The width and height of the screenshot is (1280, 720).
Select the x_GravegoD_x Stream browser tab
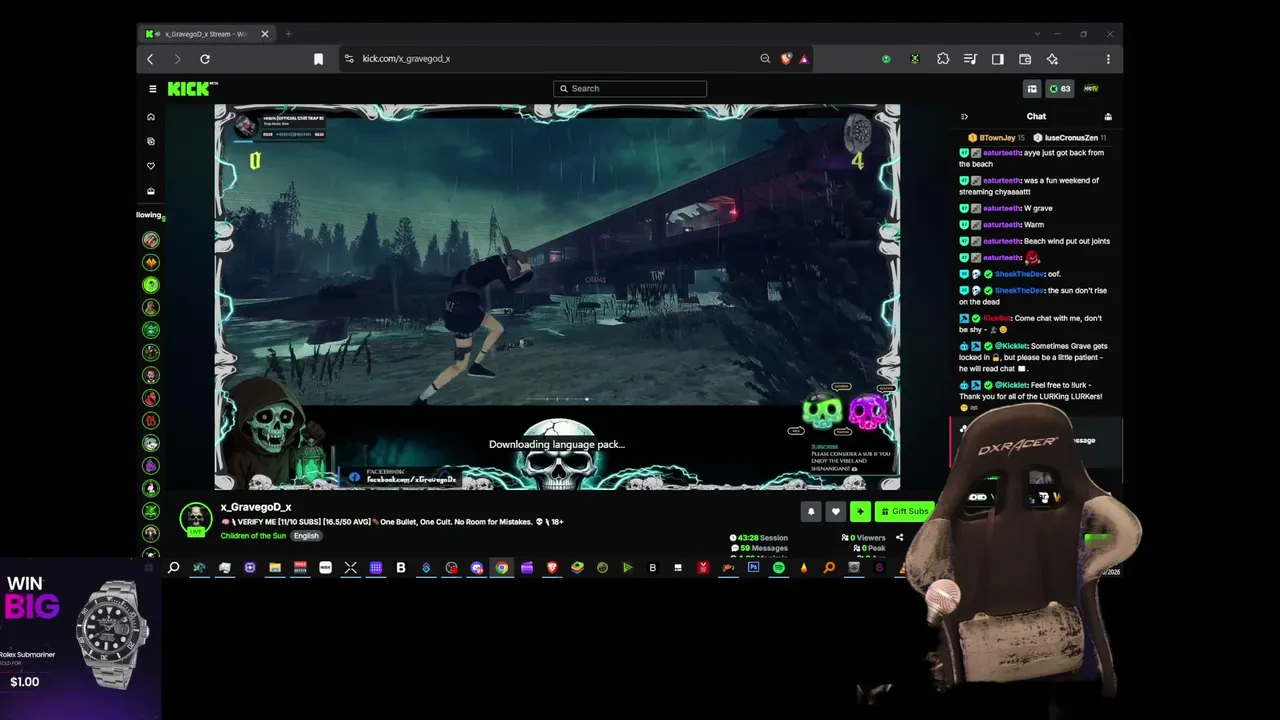coord(207,34)
